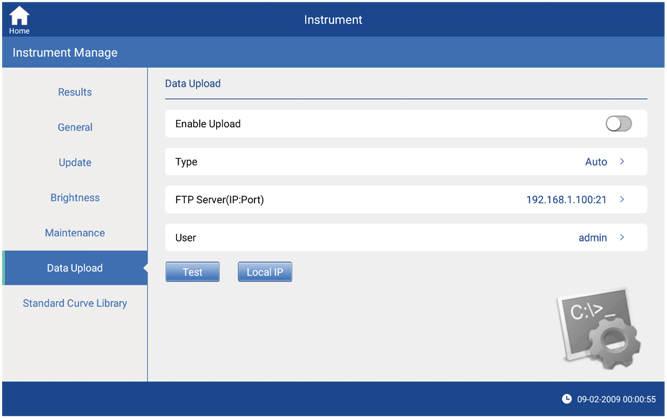Open Standard Curve Library
Viewport: 667px width, 419px height.
click(x=75, y=303)
